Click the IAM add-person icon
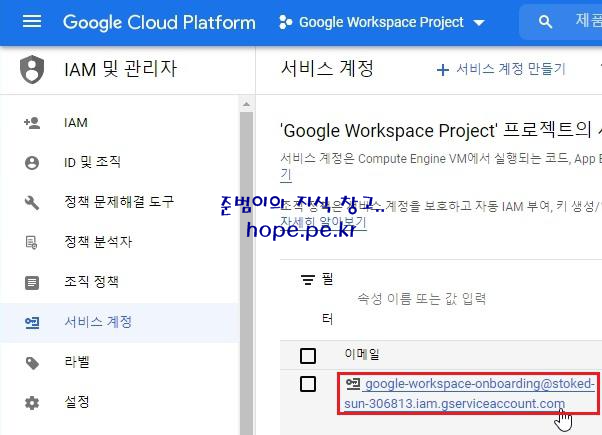Screen dimensions: 602x435 32,123
